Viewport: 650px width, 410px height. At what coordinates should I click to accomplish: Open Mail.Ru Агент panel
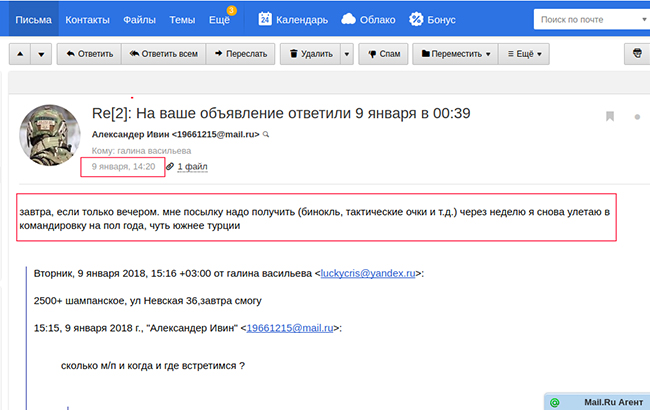[597, 402]
